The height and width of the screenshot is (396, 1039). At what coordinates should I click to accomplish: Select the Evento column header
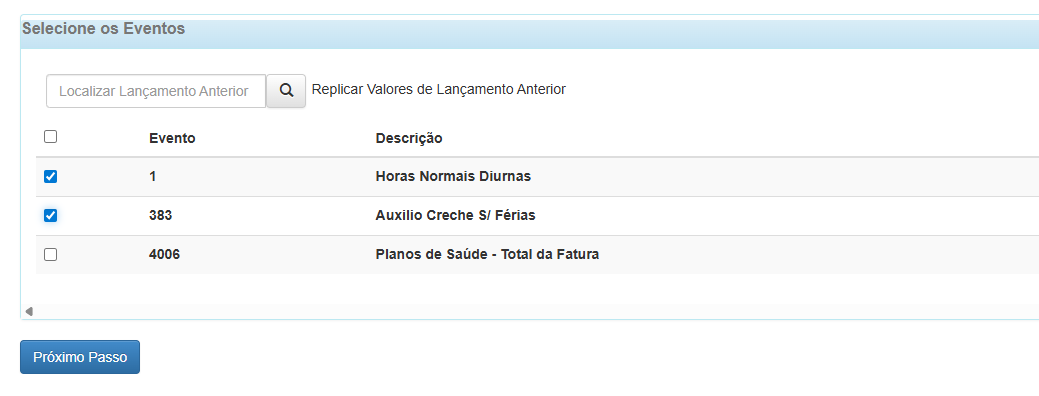172,138
